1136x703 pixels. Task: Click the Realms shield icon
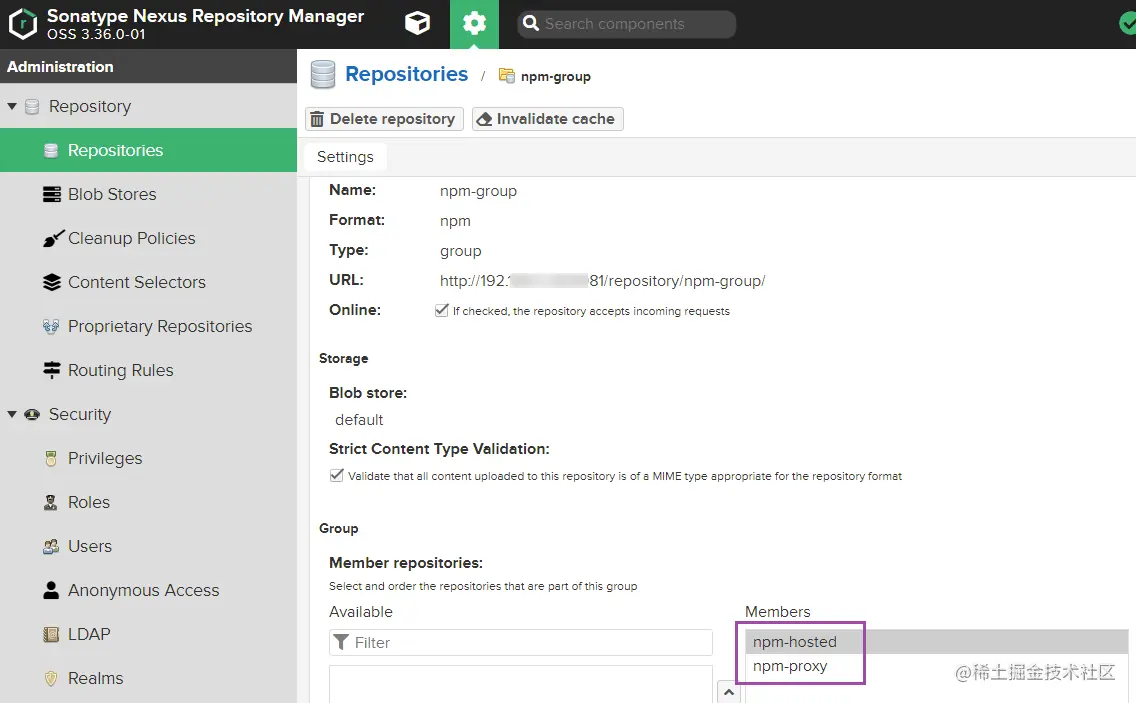pyautogui.click(x=51, y=679)
